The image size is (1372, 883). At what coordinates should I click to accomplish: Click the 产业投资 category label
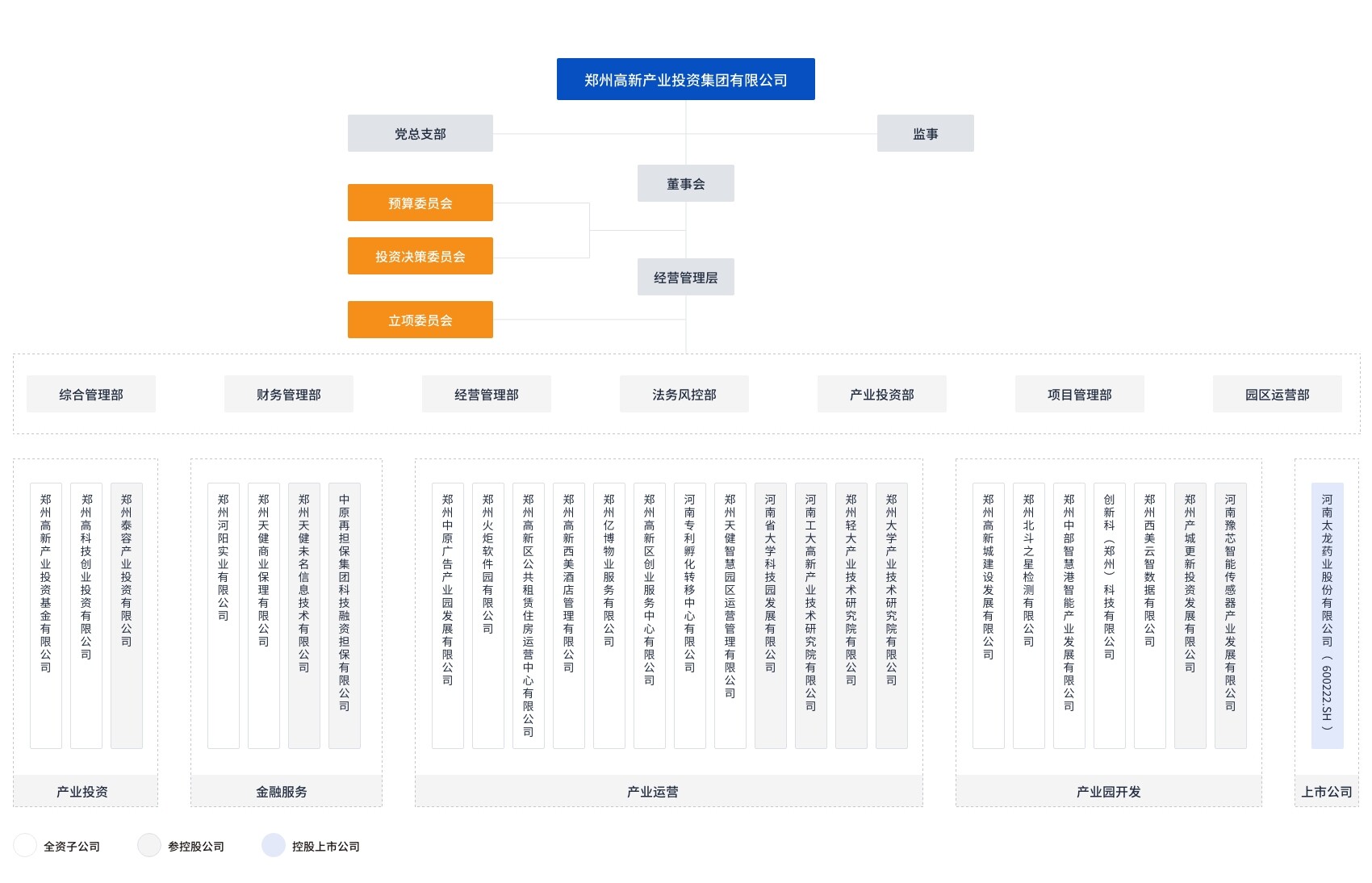82,791
